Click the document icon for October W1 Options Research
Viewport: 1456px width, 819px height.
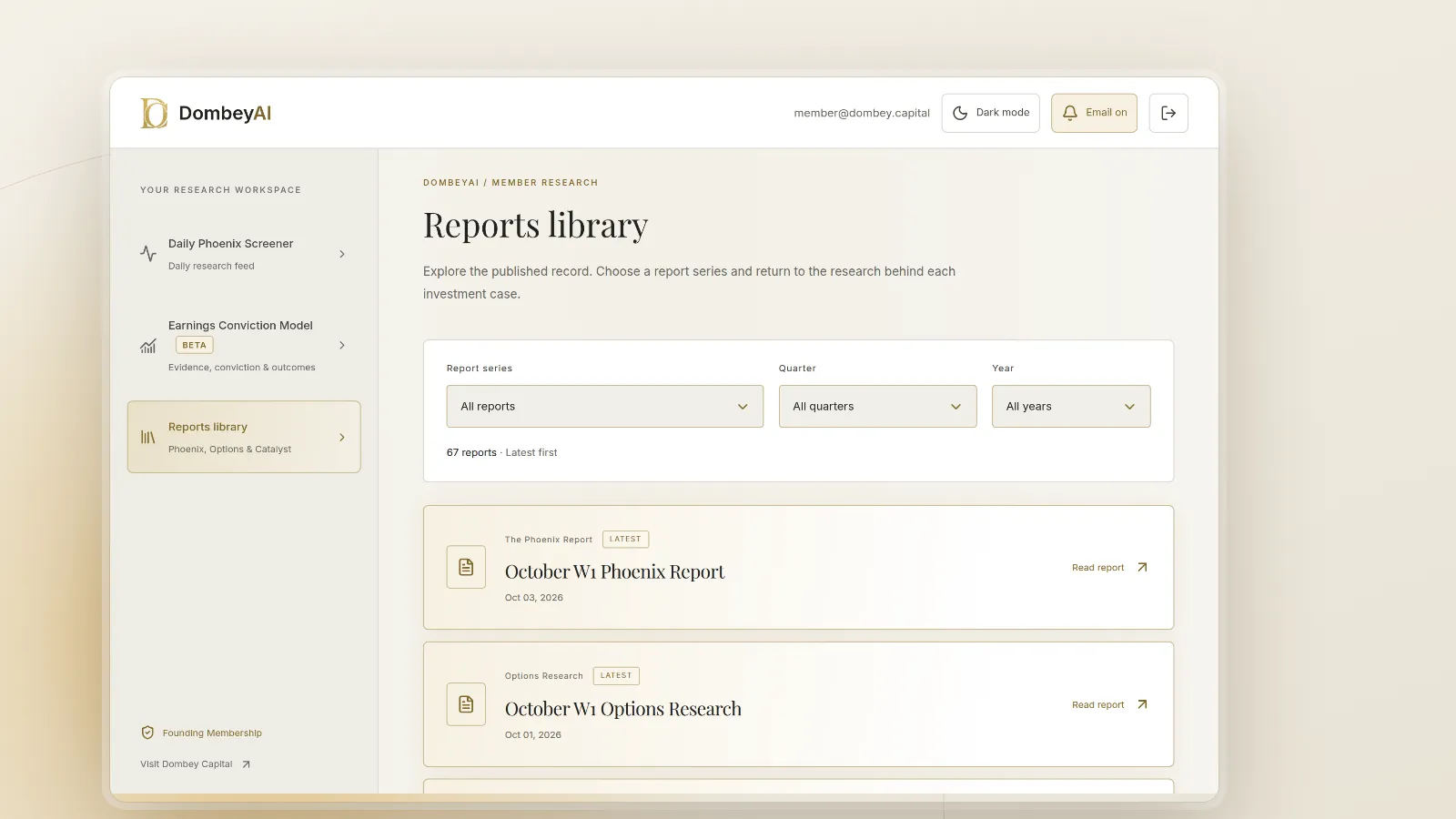pos(466,704)
